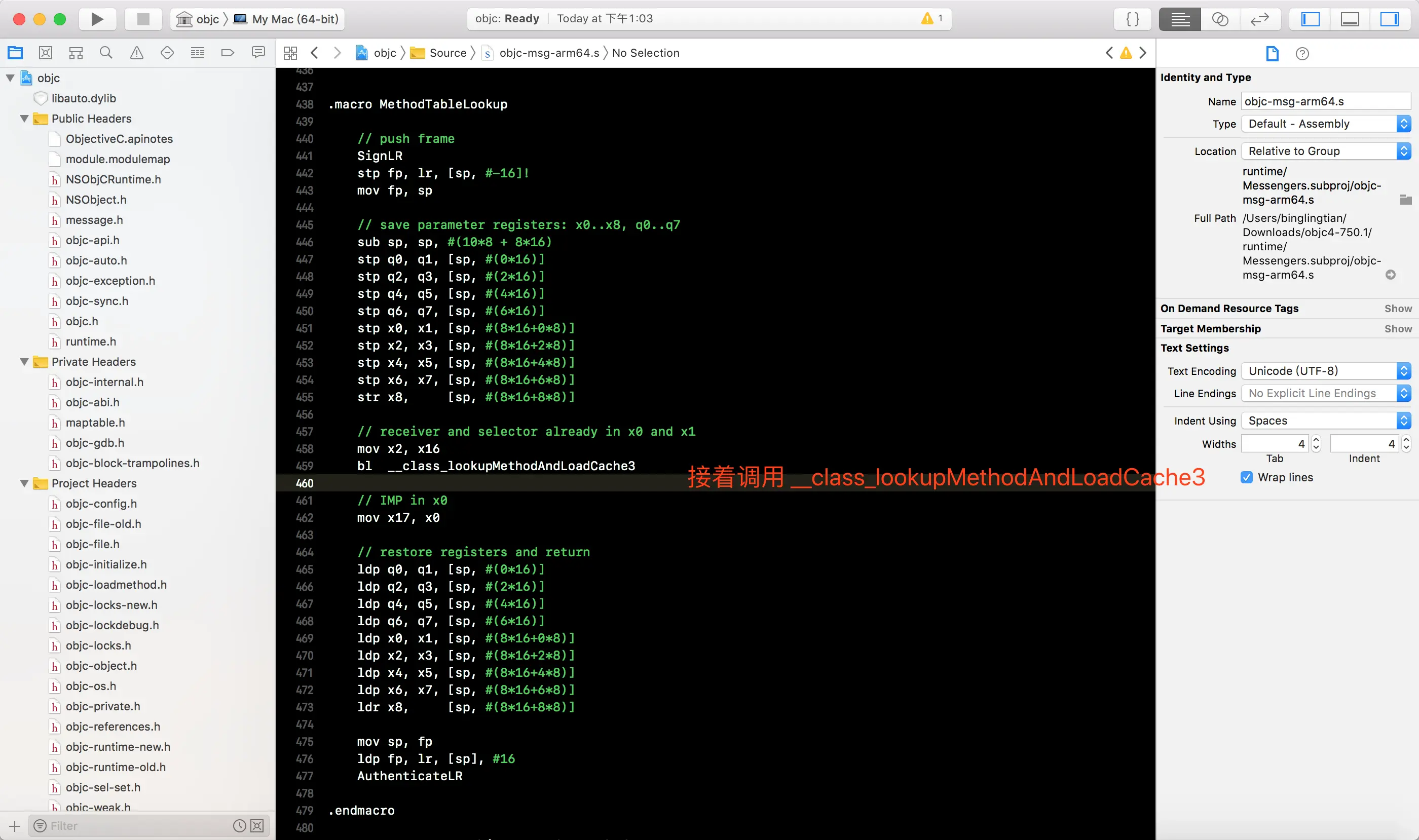Switch to Assistant editor mode
1419x840 pixels.
tap(1220, 19)
